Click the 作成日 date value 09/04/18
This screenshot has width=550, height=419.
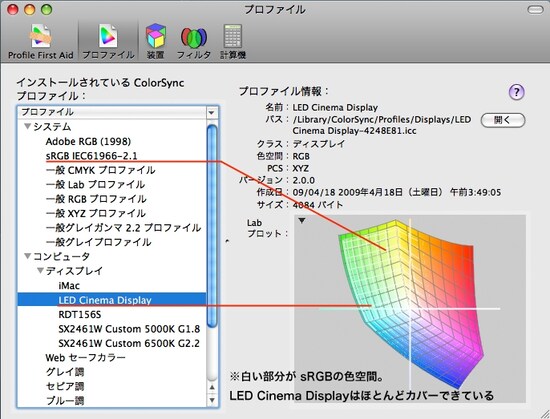[x=396, y=192]
